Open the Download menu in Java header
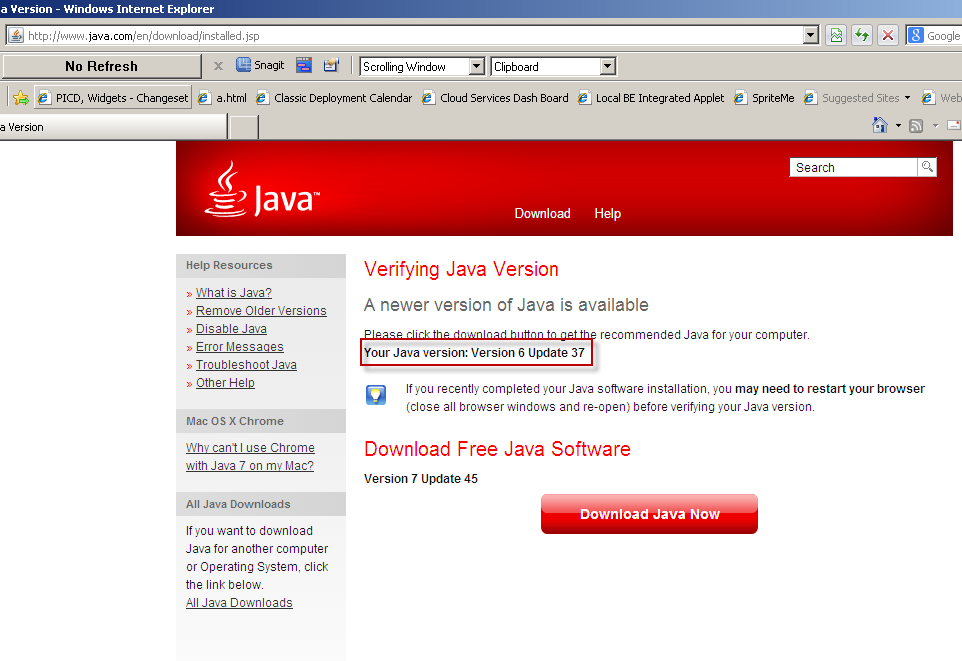 (542, 214)
